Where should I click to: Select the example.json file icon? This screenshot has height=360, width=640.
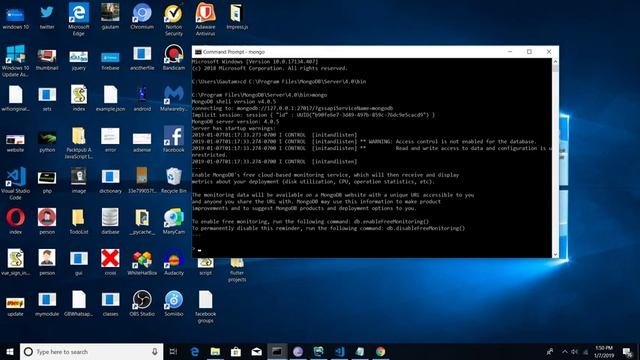[110, 99]
